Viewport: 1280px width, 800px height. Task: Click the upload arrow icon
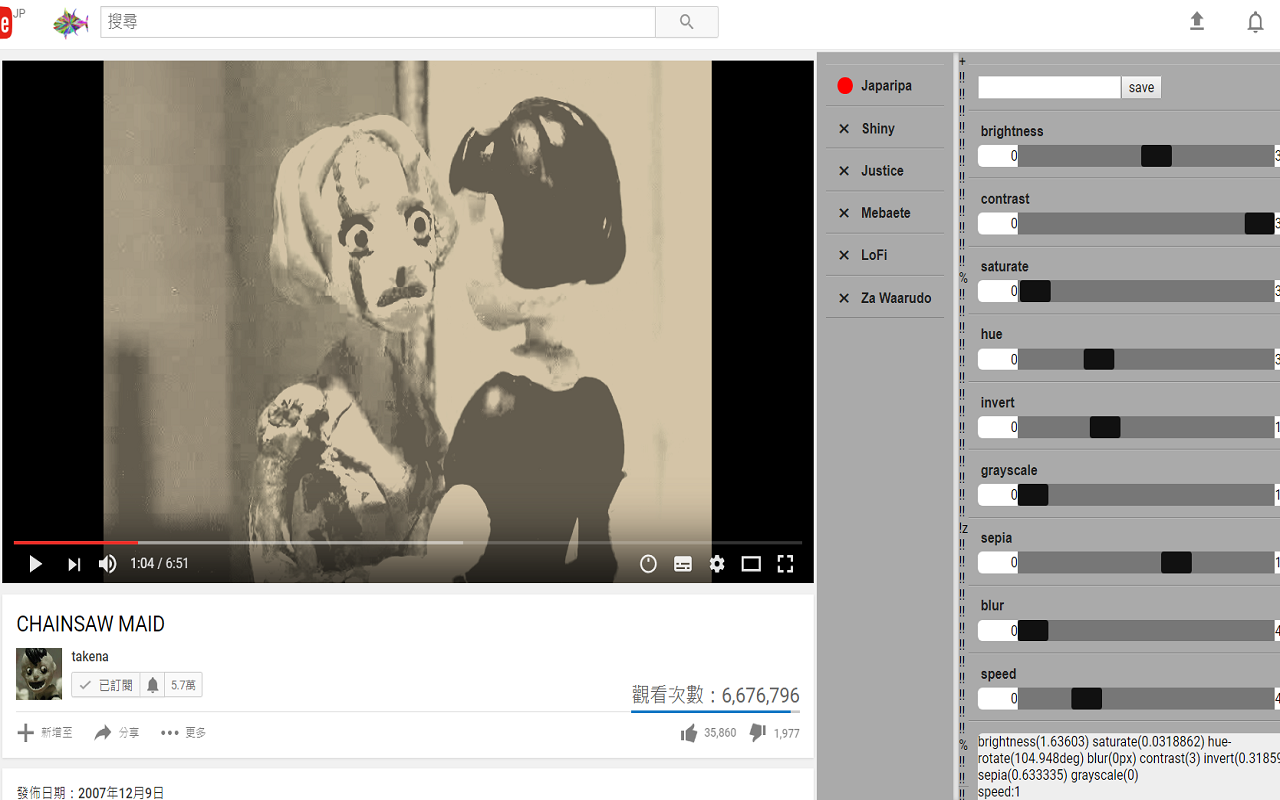coord(1197,21)
